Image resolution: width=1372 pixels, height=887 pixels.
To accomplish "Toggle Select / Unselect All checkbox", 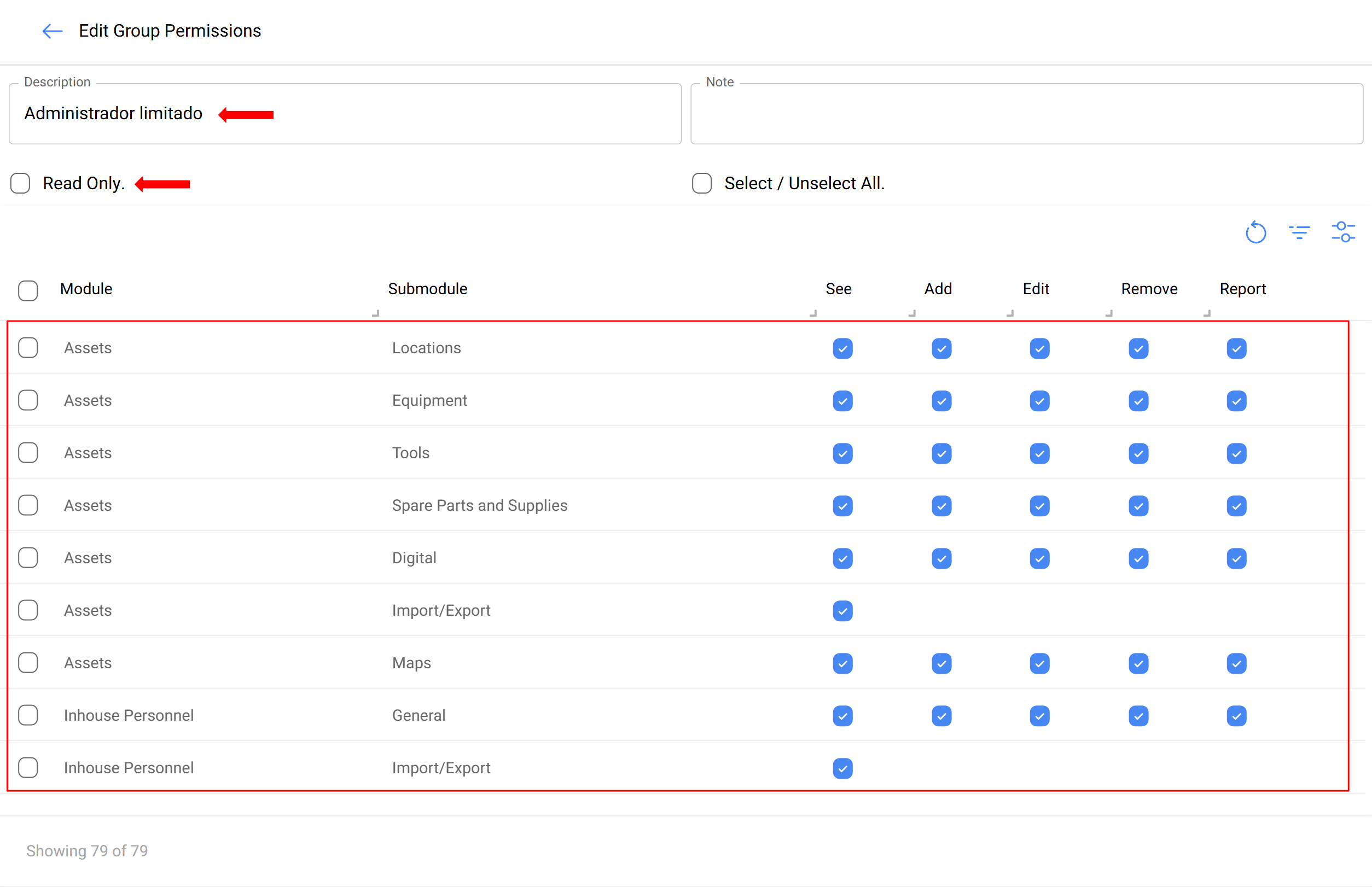I will point(702,184).
